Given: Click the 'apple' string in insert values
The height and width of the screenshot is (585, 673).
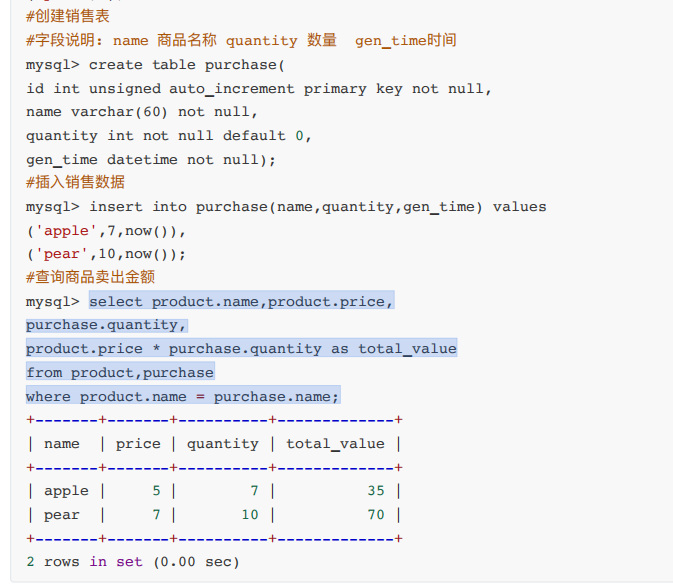Looking at the screenshot, I should click(66, 231).
